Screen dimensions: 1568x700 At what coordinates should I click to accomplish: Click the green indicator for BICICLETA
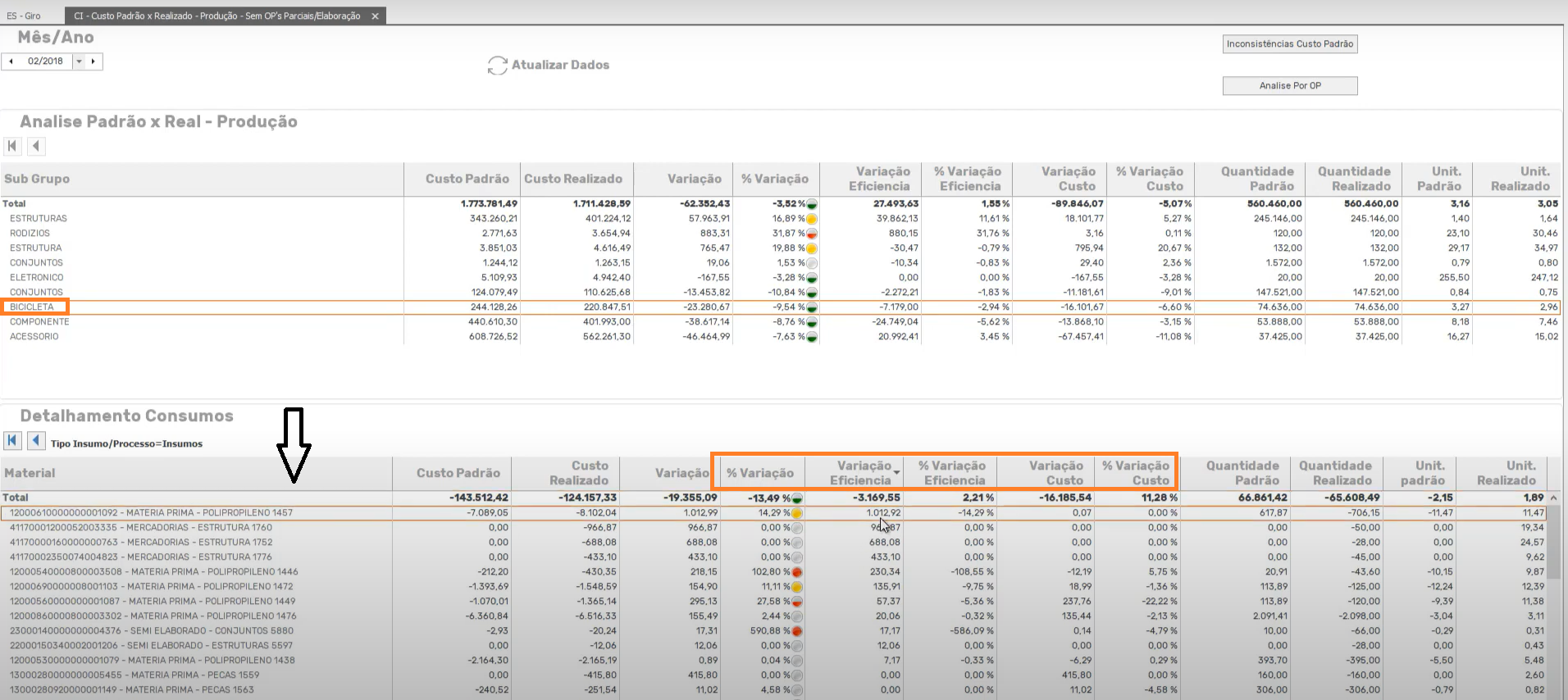coord(812,307)
